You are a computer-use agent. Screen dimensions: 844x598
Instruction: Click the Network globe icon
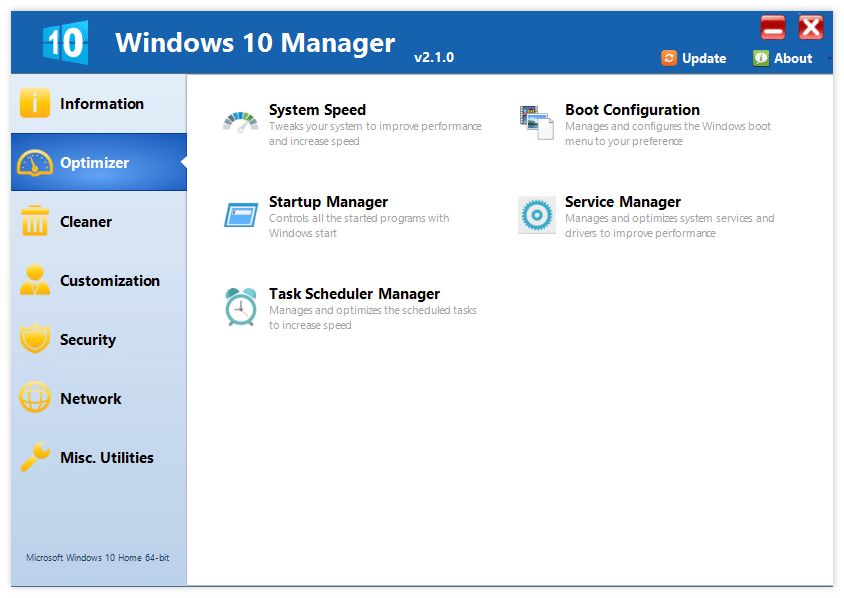coord(35,398)
